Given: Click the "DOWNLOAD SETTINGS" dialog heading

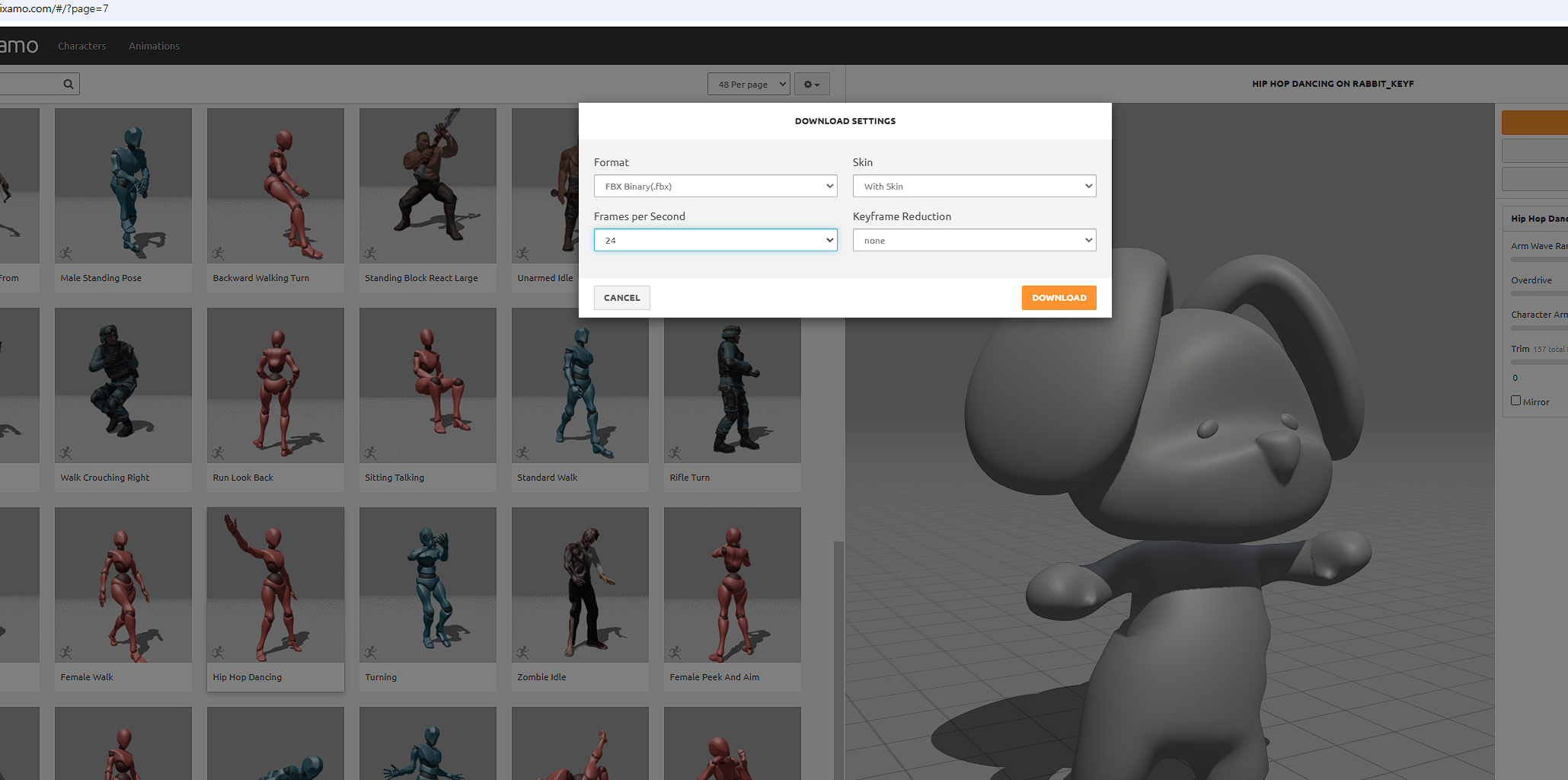Looking at the screenshot, I should 845,121.
